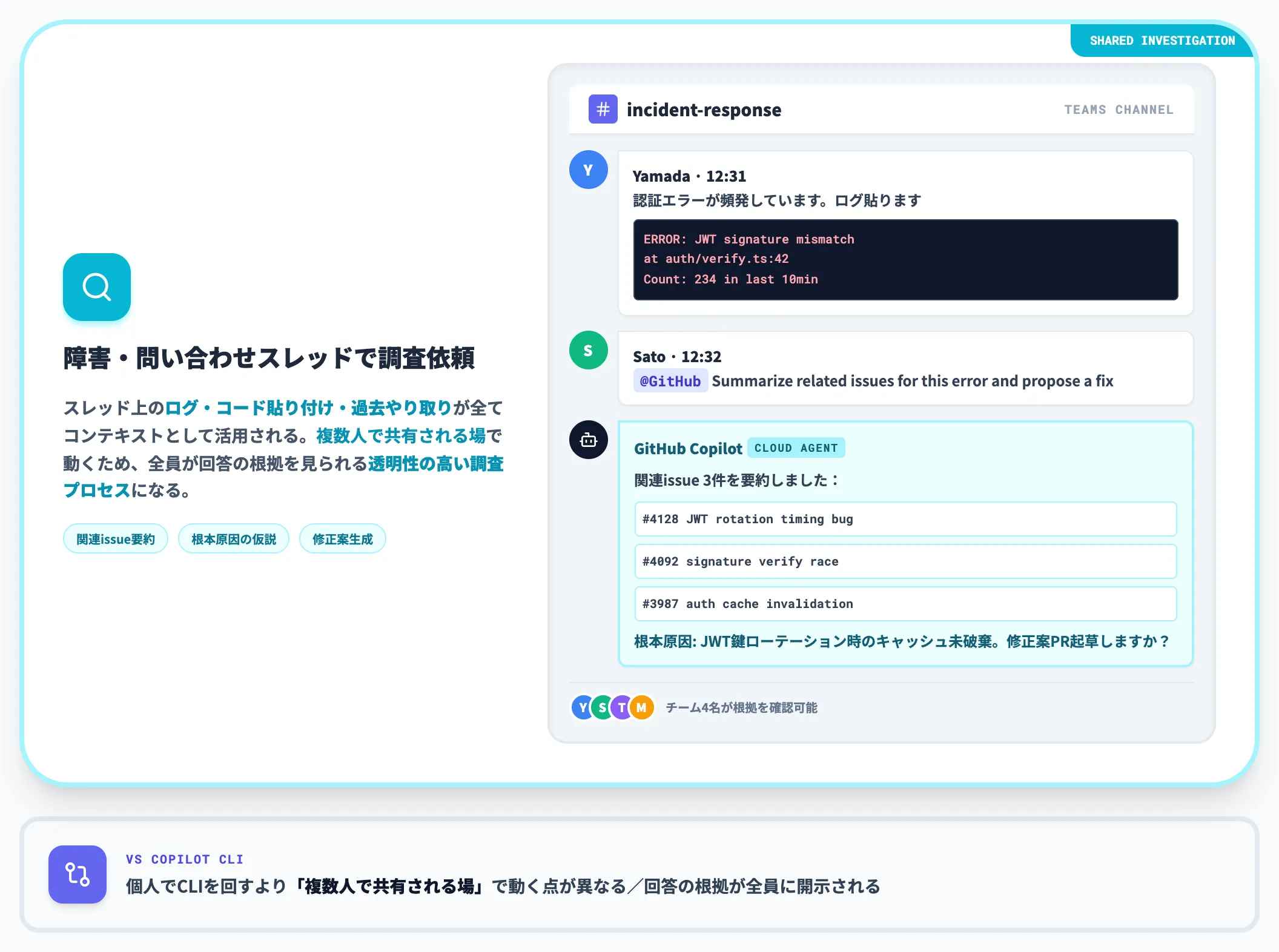The height and width of the screenshot is (952, 1279).
Task: Click the SHARED INVESTIGATION badge
Action: pyautogui.click(x=1162, y=41)
